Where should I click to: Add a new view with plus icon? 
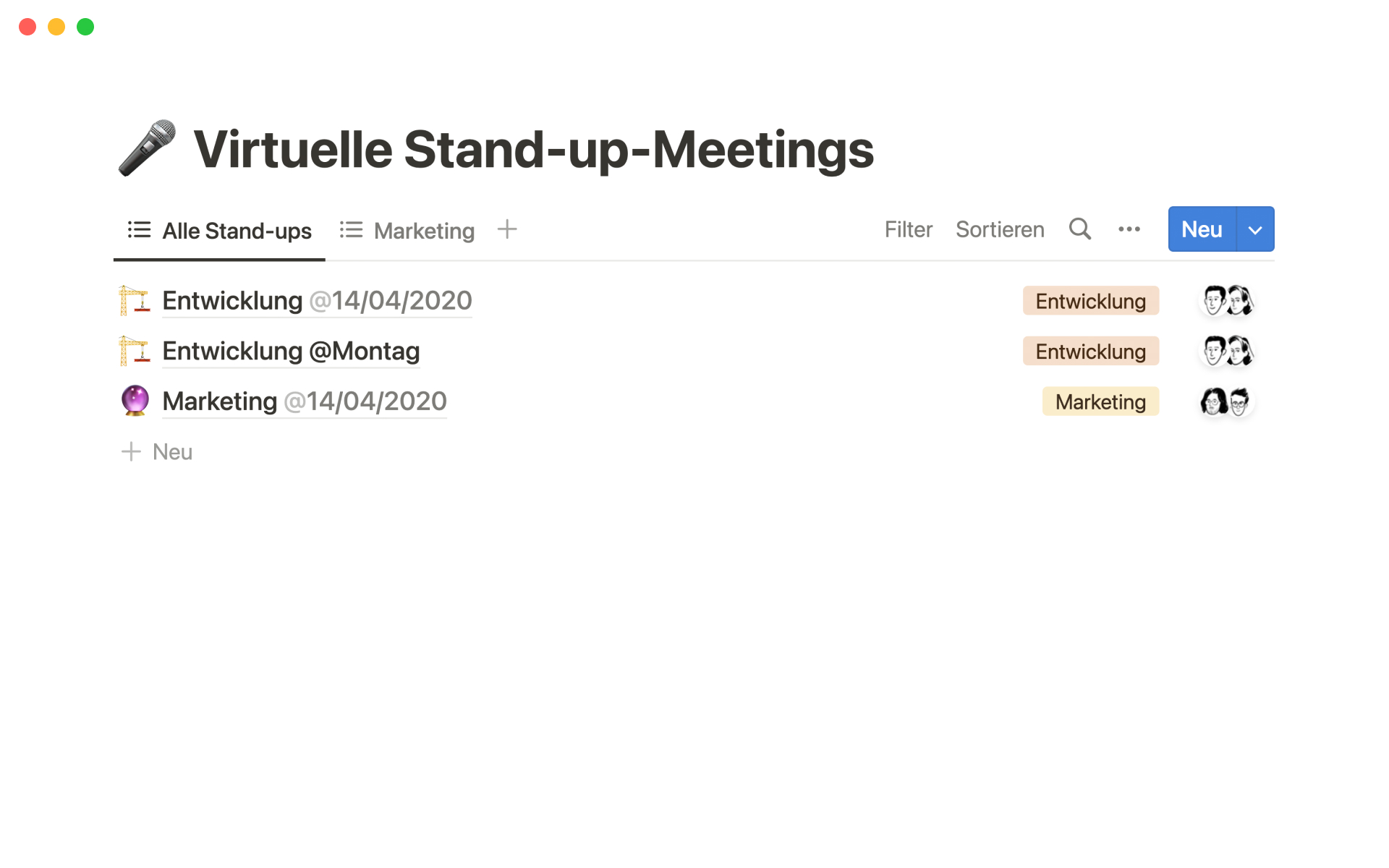point(507,229)
